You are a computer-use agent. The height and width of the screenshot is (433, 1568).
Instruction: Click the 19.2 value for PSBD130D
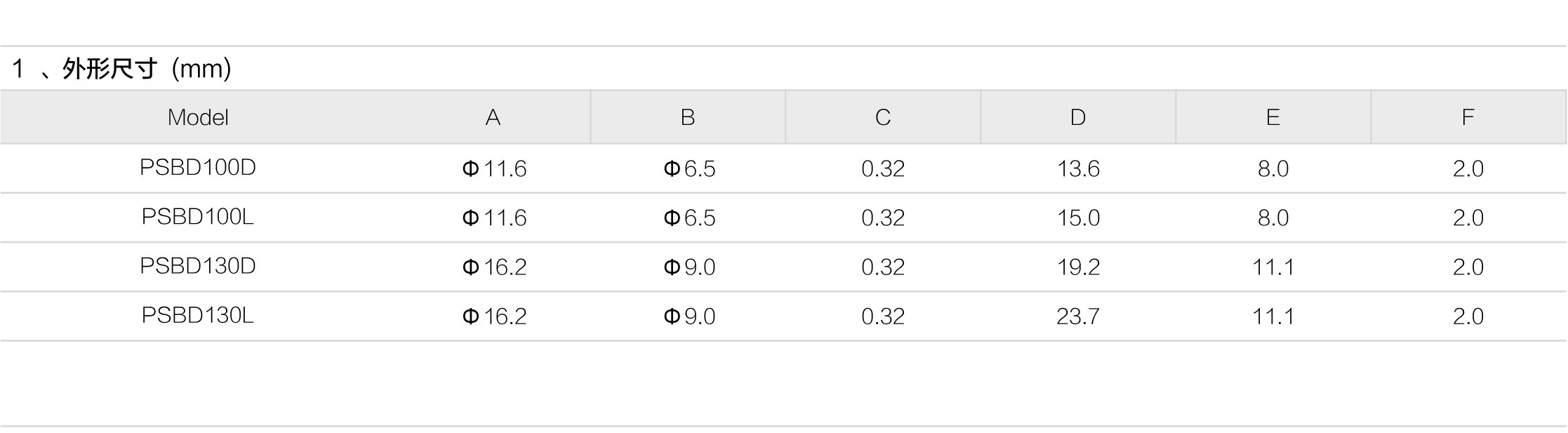click(1078, 267)
